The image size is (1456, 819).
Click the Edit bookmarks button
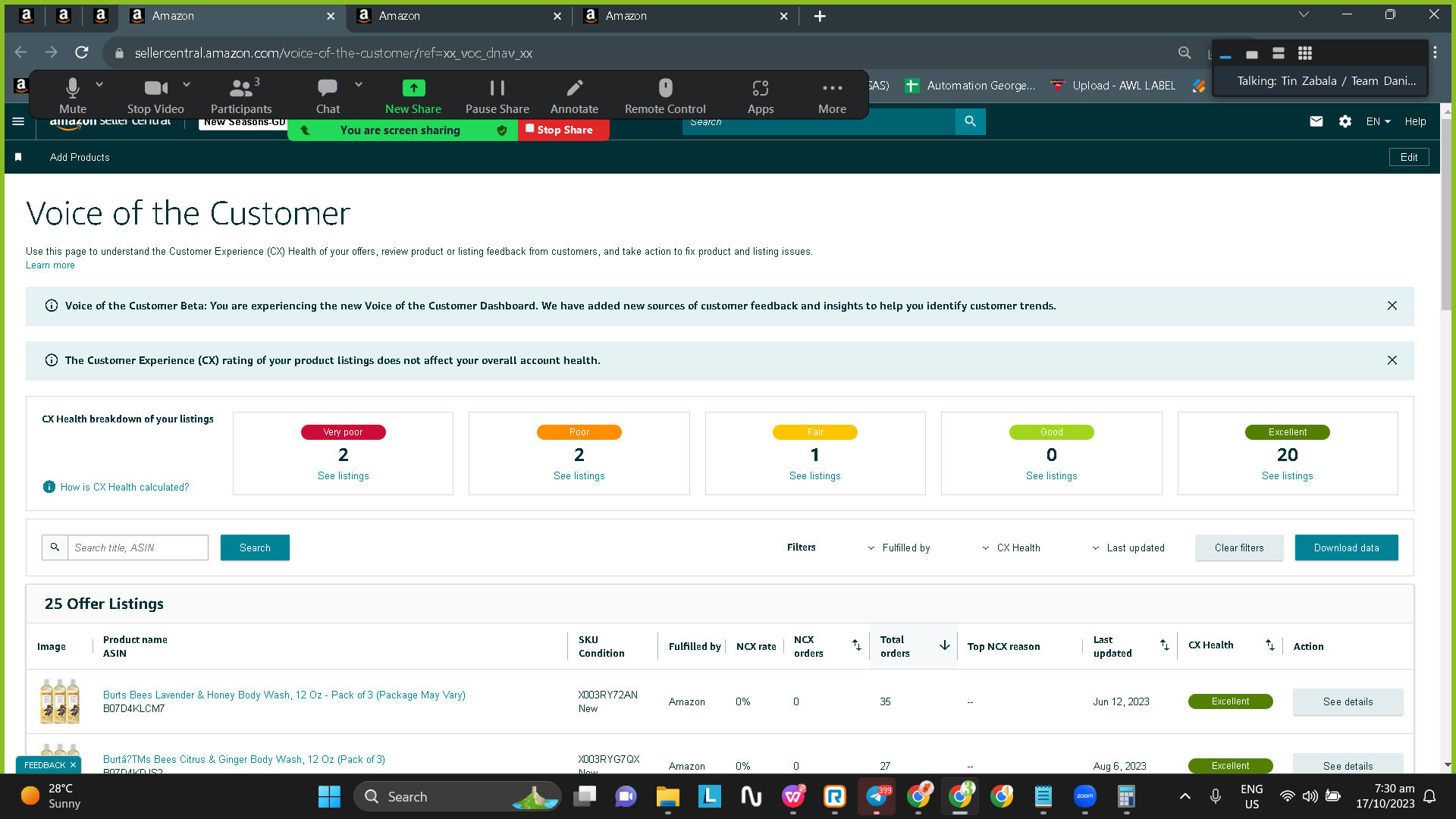point(1409,157)
